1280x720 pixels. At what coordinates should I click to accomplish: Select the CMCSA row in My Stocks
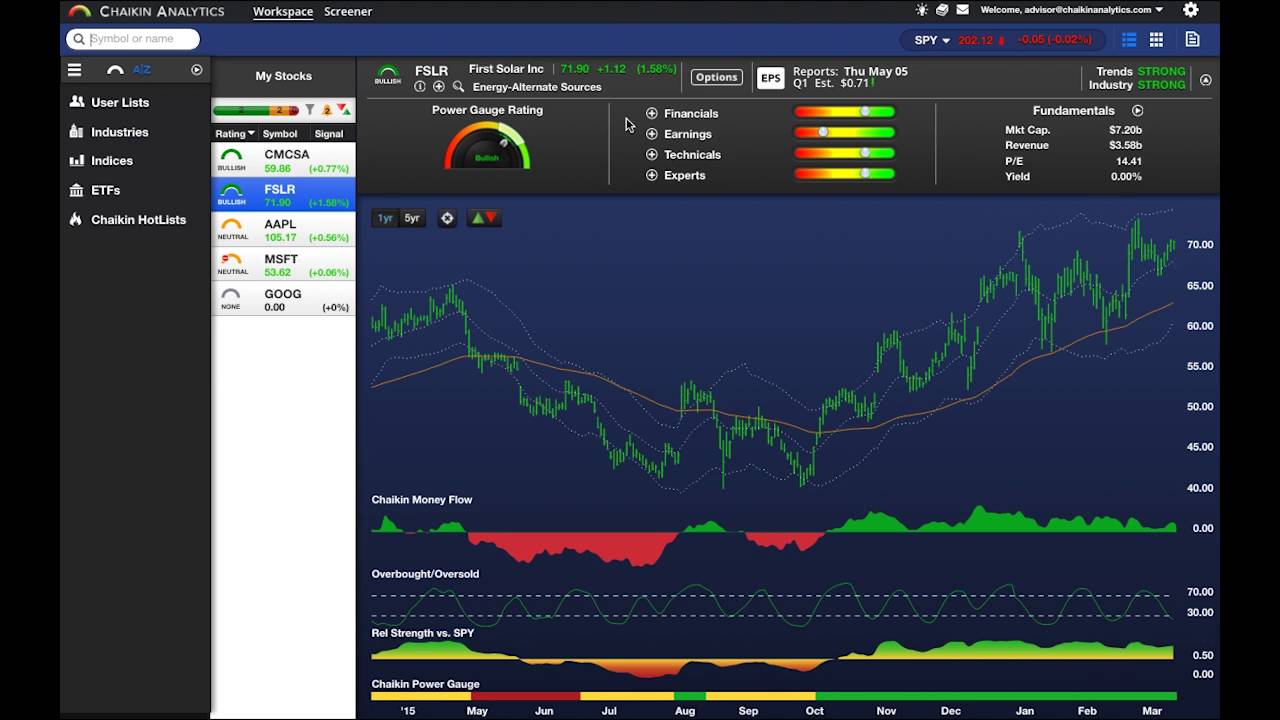coord(283,160)
